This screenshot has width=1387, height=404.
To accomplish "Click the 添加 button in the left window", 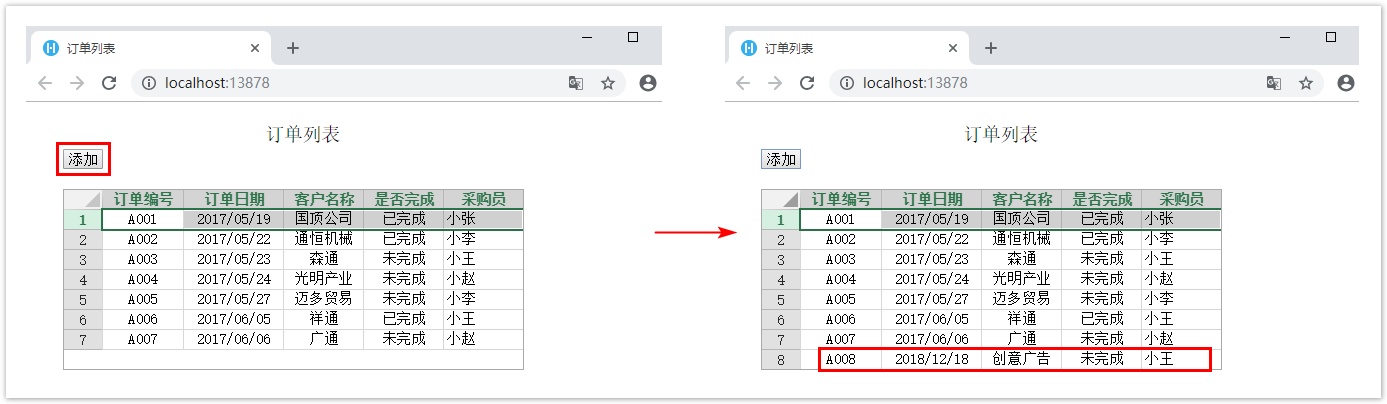I will (x=83, y=159).
